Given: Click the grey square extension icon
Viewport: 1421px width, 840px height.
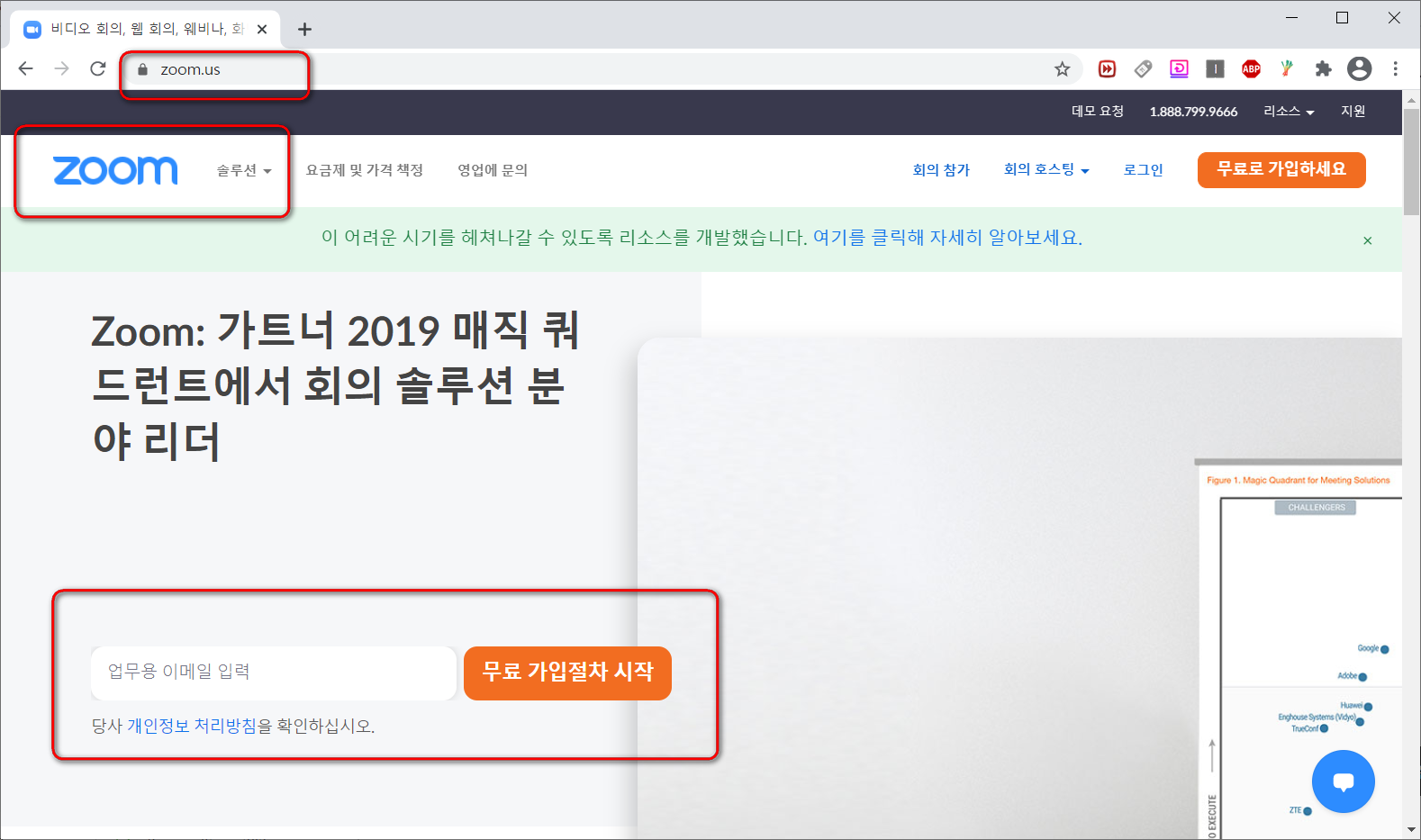Looking at the screenshot, I should click(1216, 68).
